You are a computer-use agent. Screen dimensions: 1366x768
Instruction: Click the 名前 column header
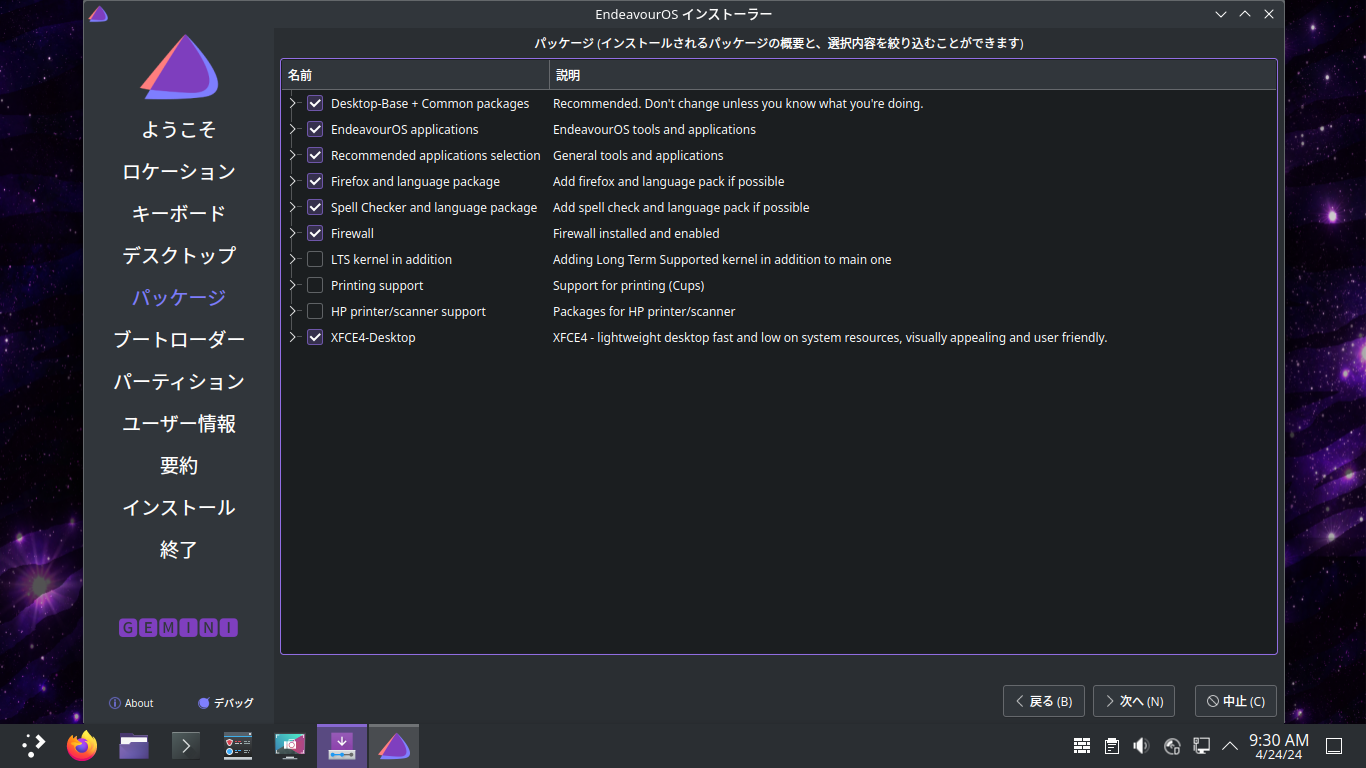pos(415,75)
